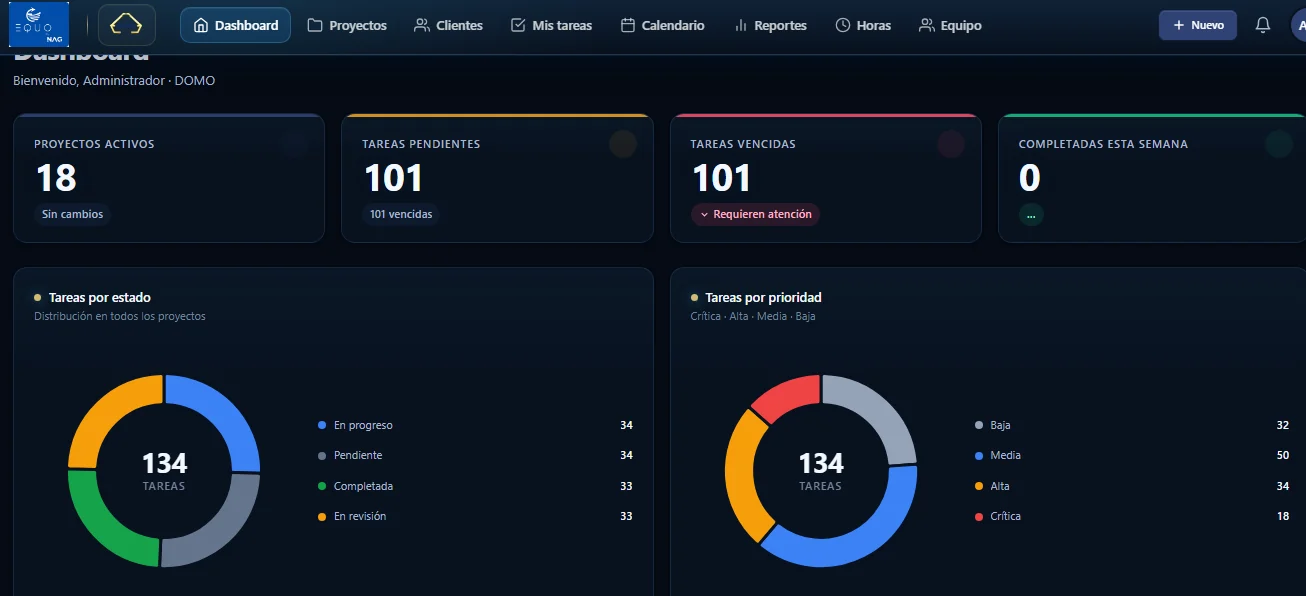This screenshot has width=1306, height=596.
Task: Click the Requieren atención badge
Action: (x=755, y=214)
